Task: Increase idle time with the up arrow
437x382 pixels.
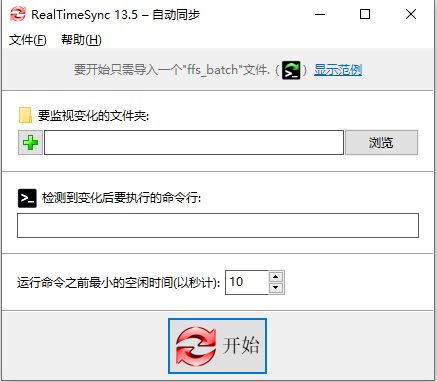Action: [276, 277]
